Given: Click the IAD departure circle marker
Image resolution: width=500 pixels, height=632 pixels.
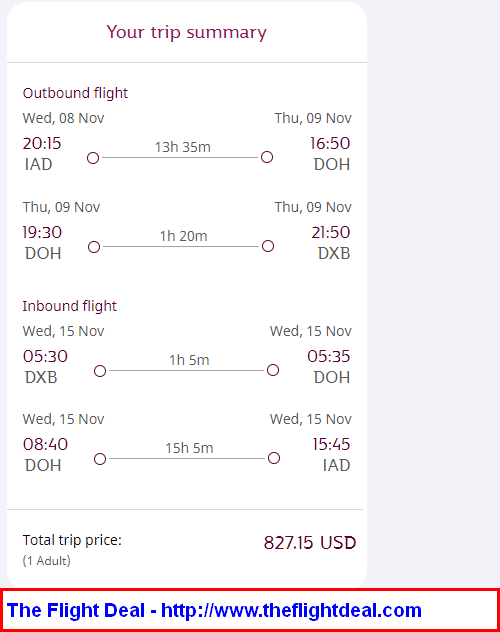Looking at the screenshot, I should 93,158.
